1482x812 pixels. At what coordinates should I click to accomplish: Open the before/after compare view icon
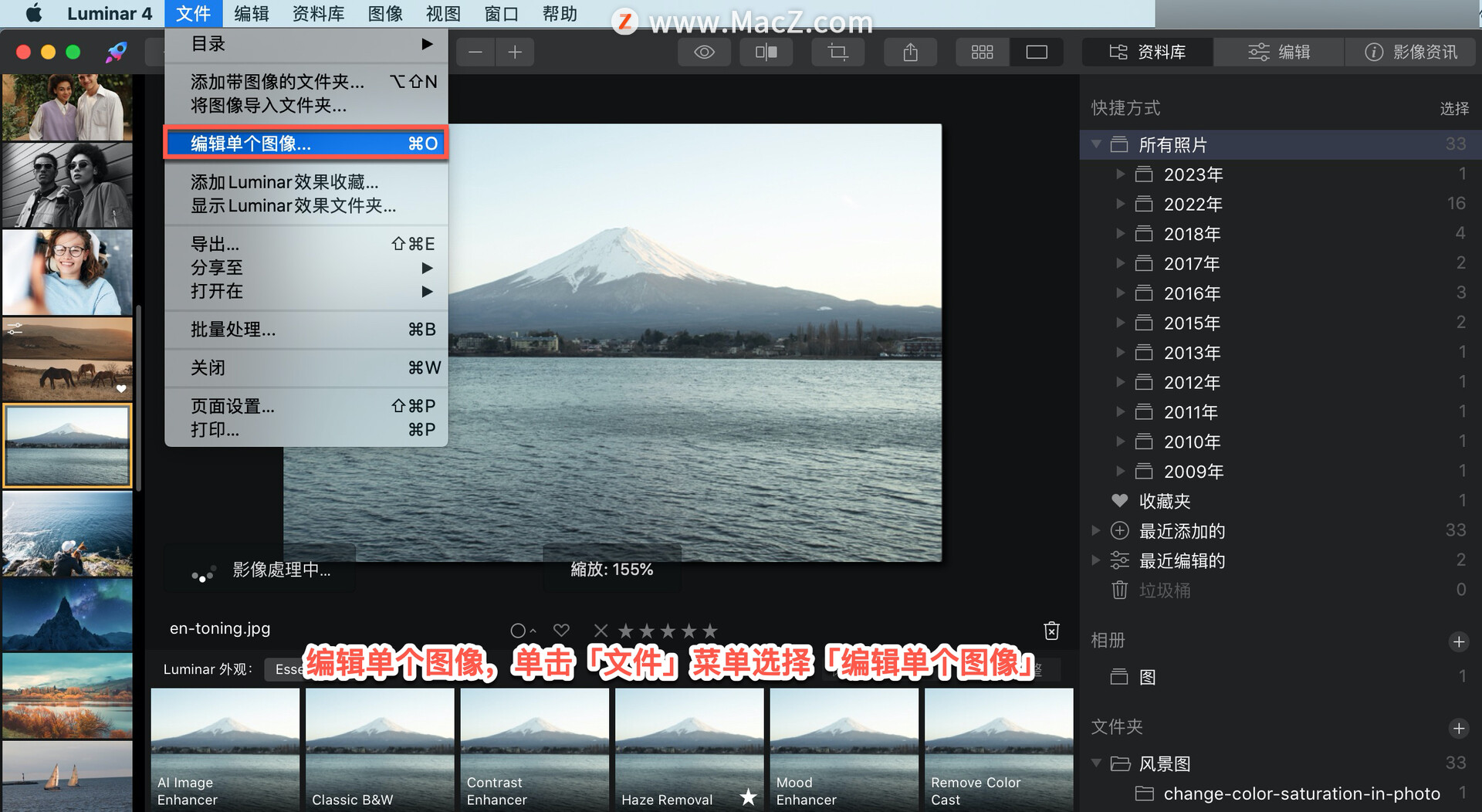[766, 52]
